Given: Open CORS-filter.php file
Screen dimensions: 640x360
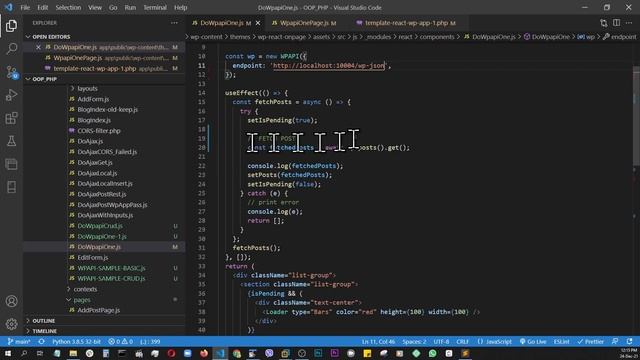Looking at the screenshot, I should (99, 131).
